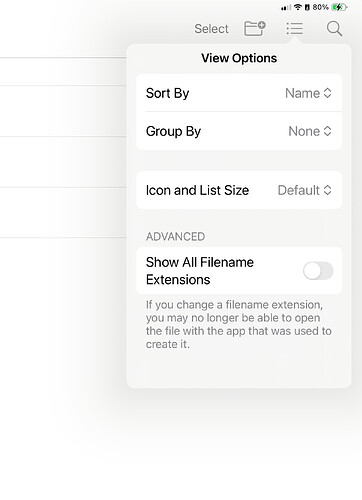Click the Wi-Fi status icon
Viewport: 362px width, 500px height.
pyautogui.click(x=298, y=7)
